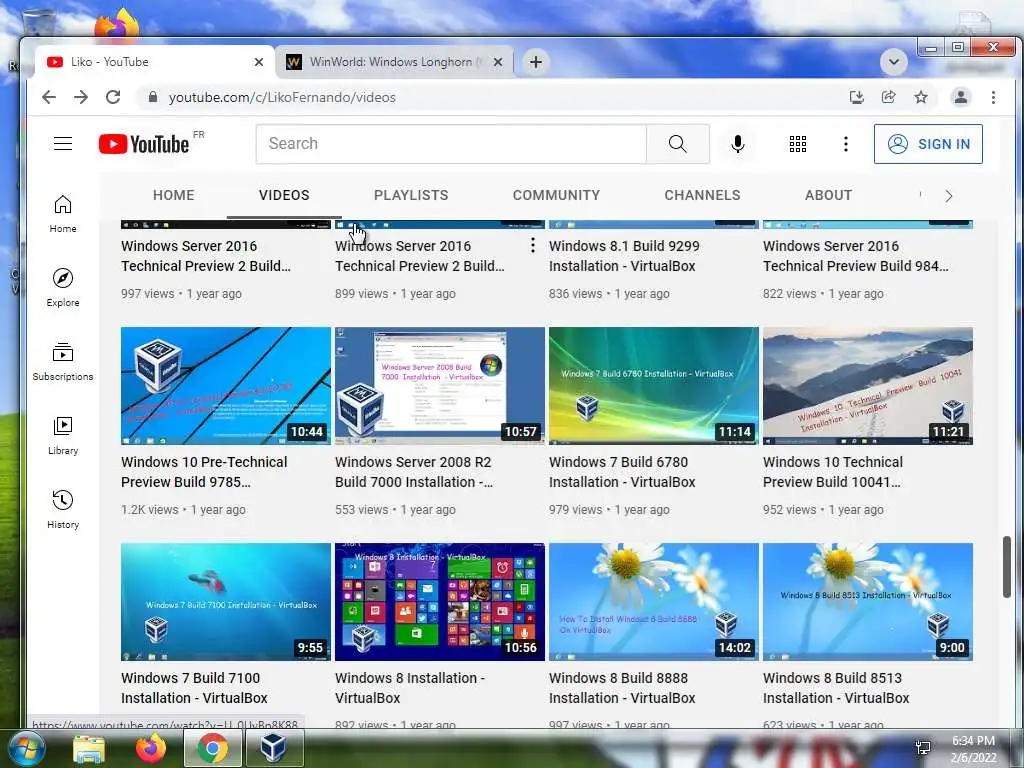Open the Chrome profile avatar
This screenshot has width=1024, height=768.
coord(961,97)
